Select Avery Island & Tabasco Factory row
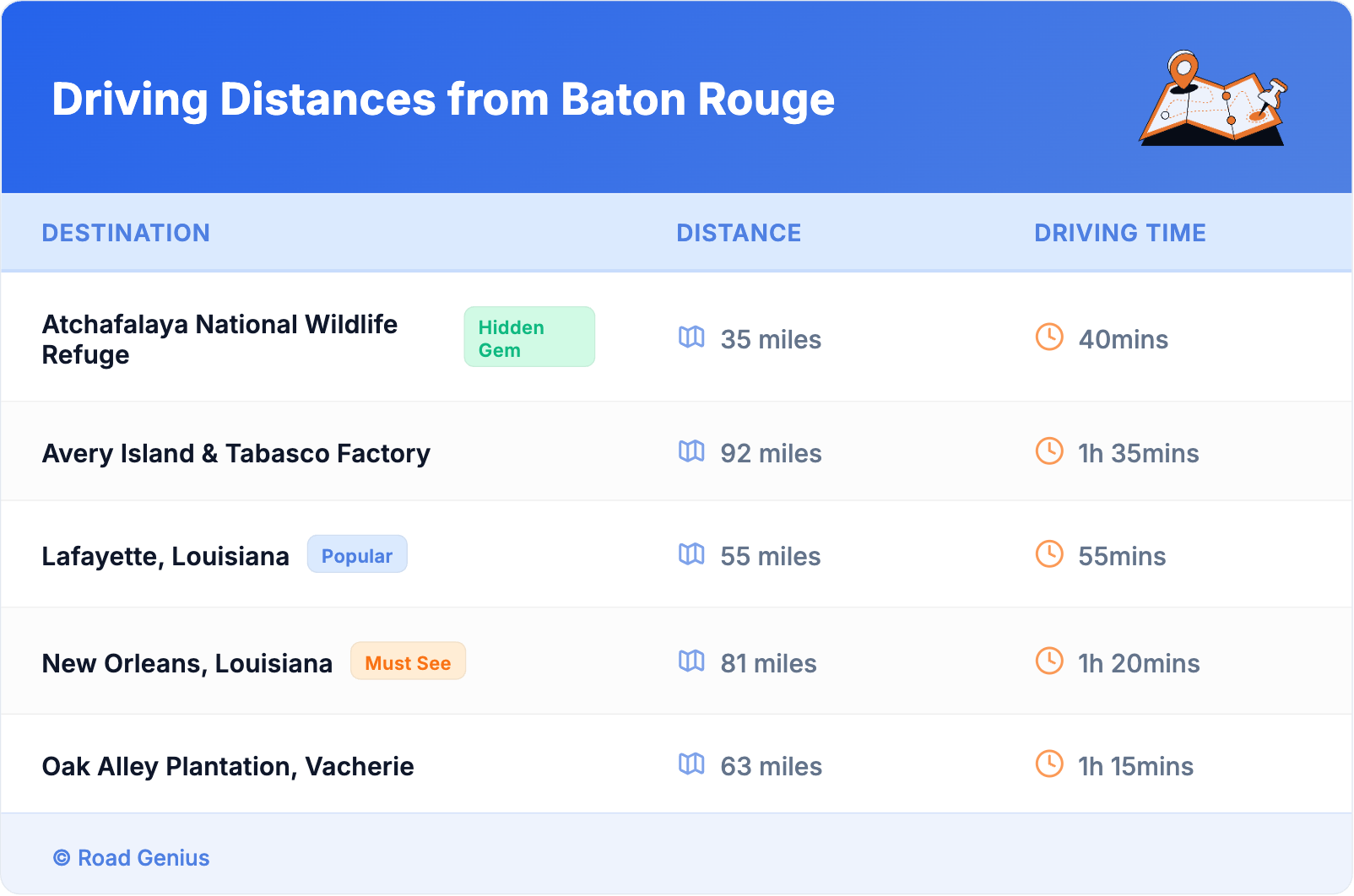The height and width of the screenshot is (896, 1354). point(236,454)
